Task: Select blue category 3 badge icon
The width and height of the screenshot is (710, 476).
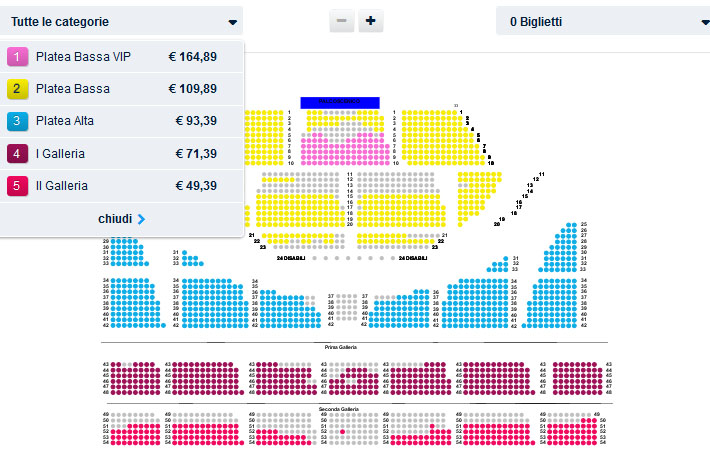Action: click(17, 121)
